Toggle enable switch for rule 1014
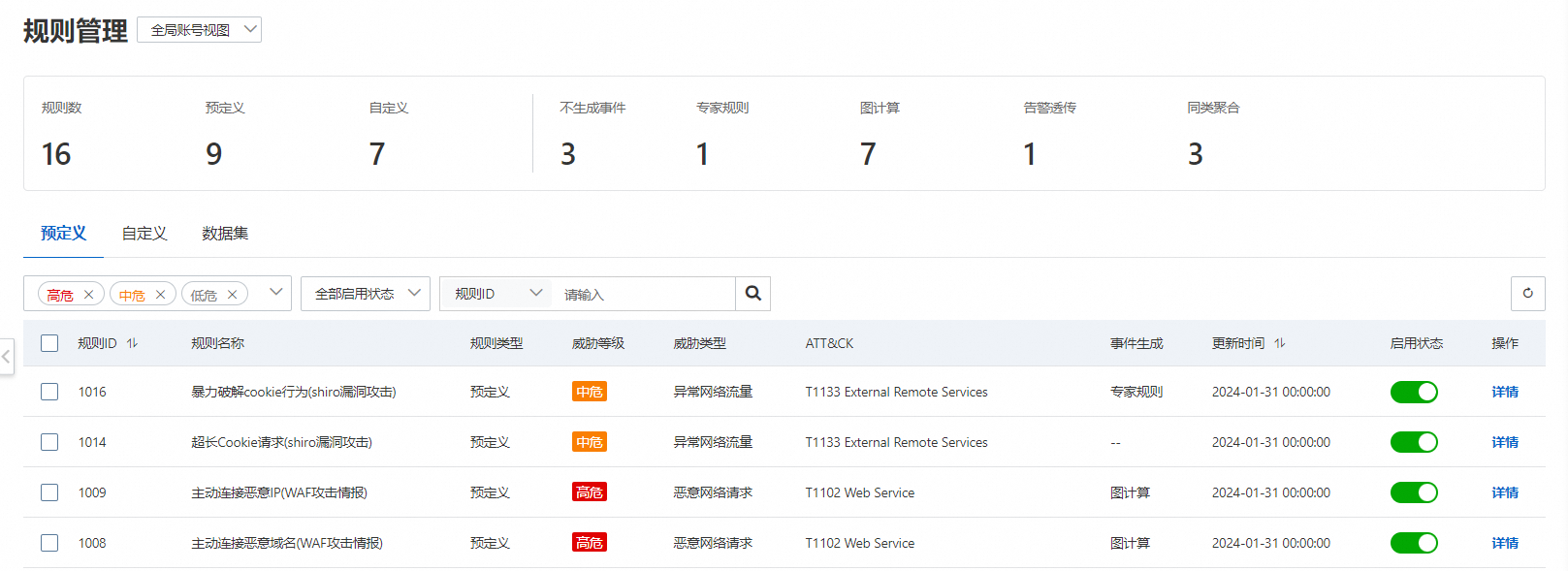This screenshot has width=1568, height=571. pos(1414,442)
